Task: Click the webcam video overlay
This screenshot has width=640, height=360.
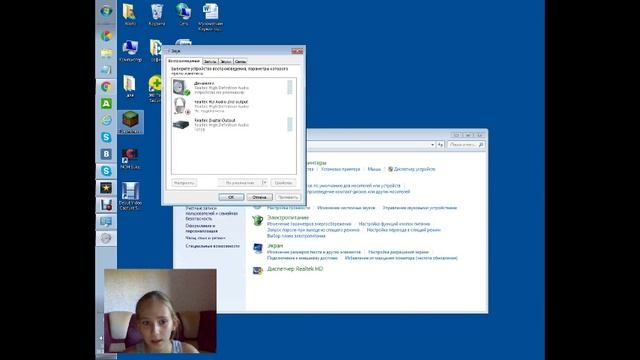Action: [x=160, y=311]
